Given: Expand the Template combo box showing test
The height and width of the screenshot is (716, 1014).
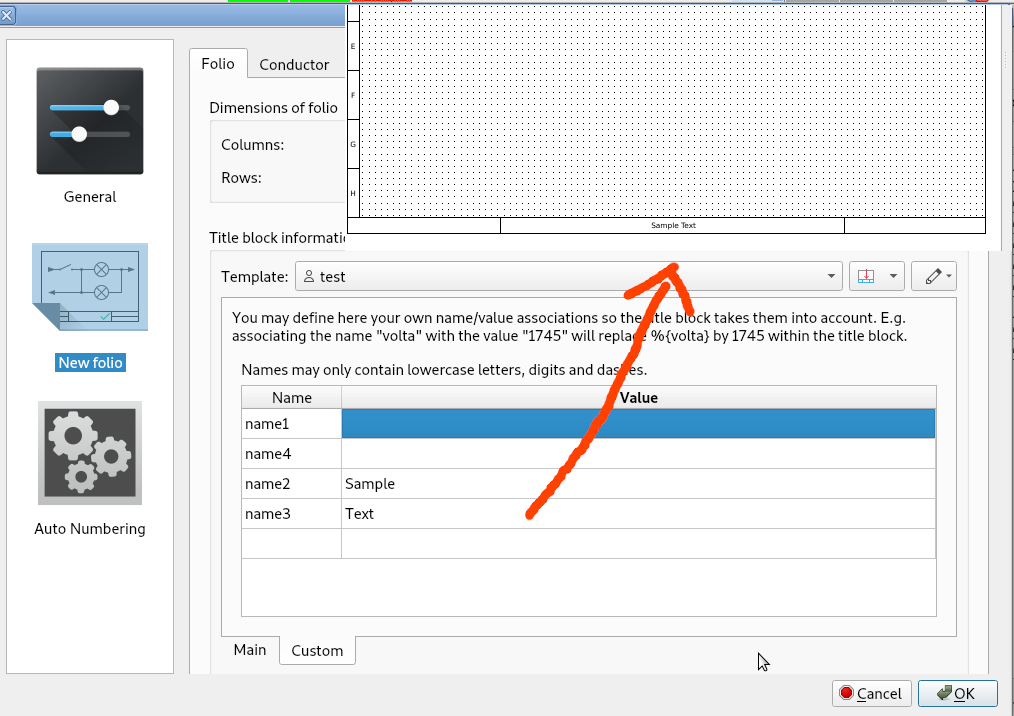Looking at the screenshot, I should (569, 277).
